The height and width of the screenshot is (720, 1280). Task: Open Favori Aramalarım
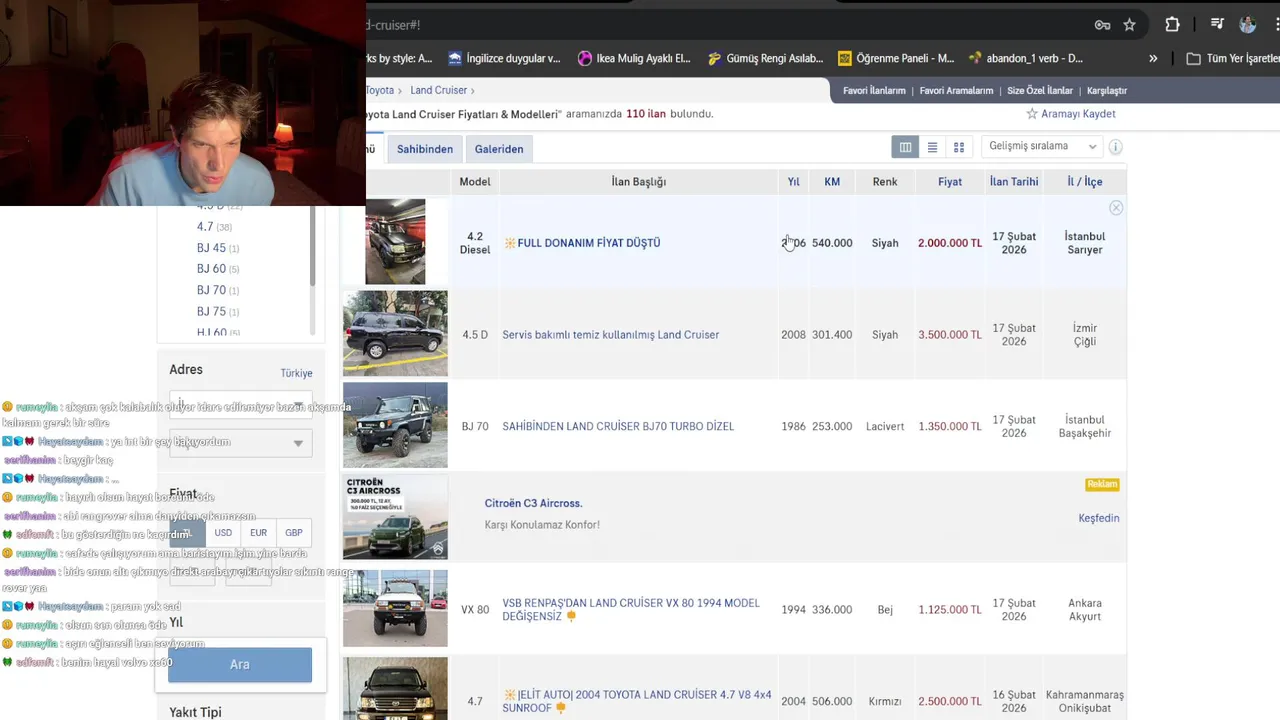click(956, 90)
